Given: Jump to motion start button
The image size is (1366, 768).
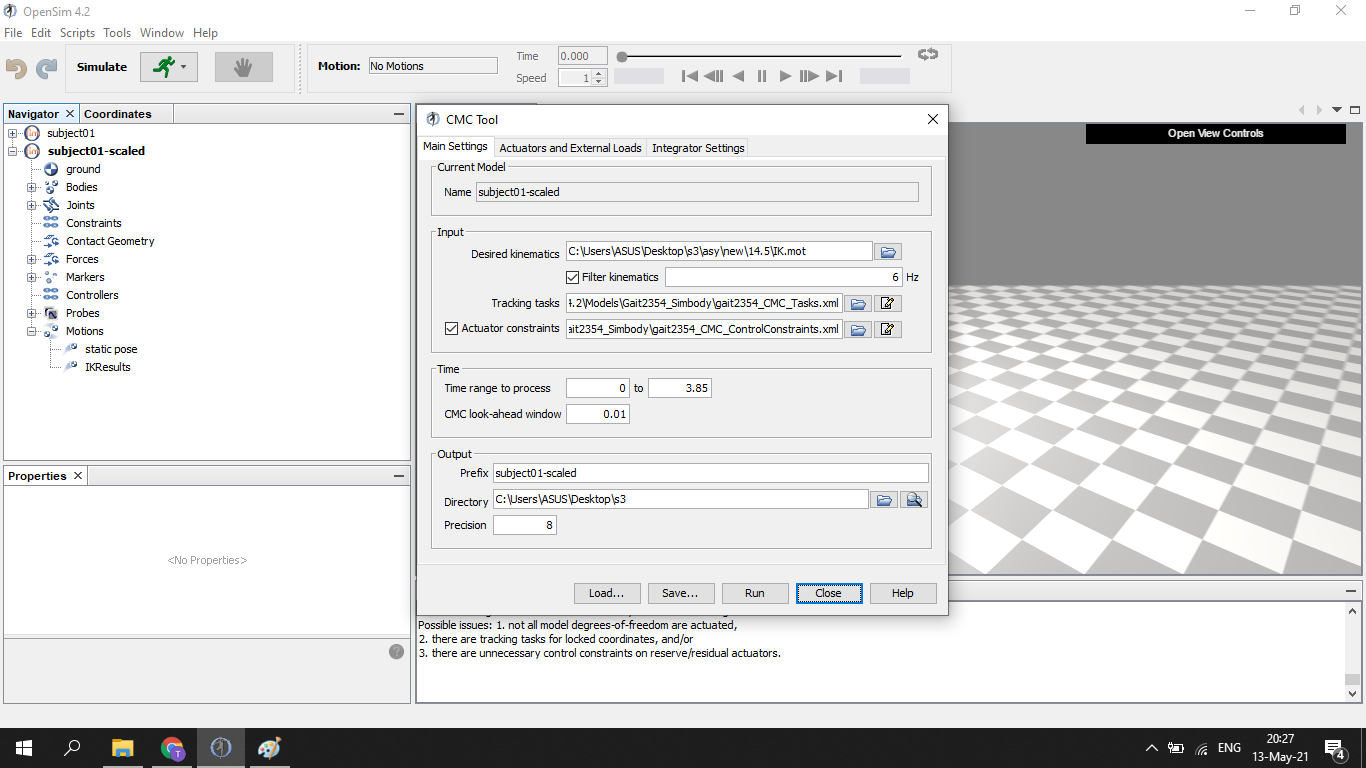Looking at the screenshot, I should click(689, 76).
